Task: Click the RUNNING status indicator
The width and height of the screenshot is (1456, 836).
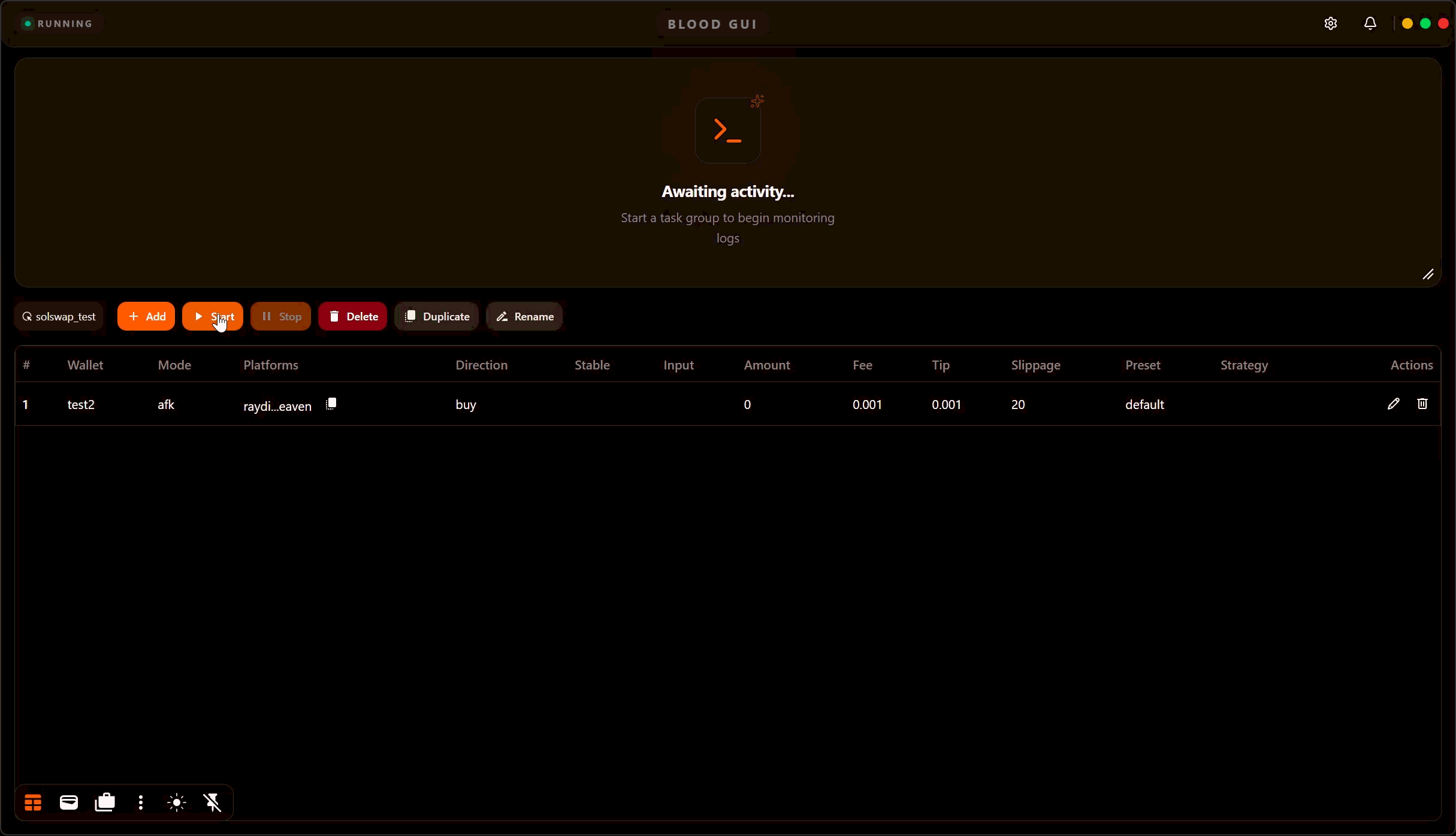Action: [58, 23]
